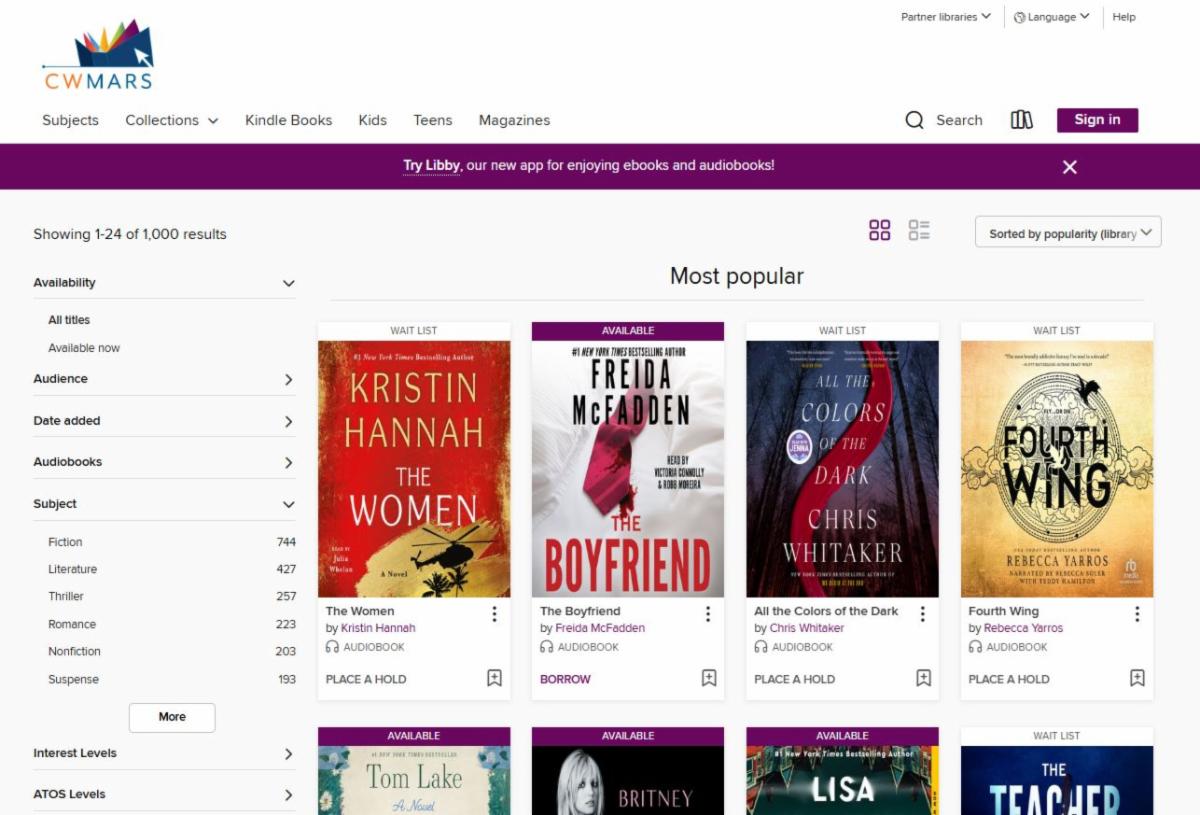
Task: Borrow The Boyfriend audiobook
Action: [x=565, y=679]
